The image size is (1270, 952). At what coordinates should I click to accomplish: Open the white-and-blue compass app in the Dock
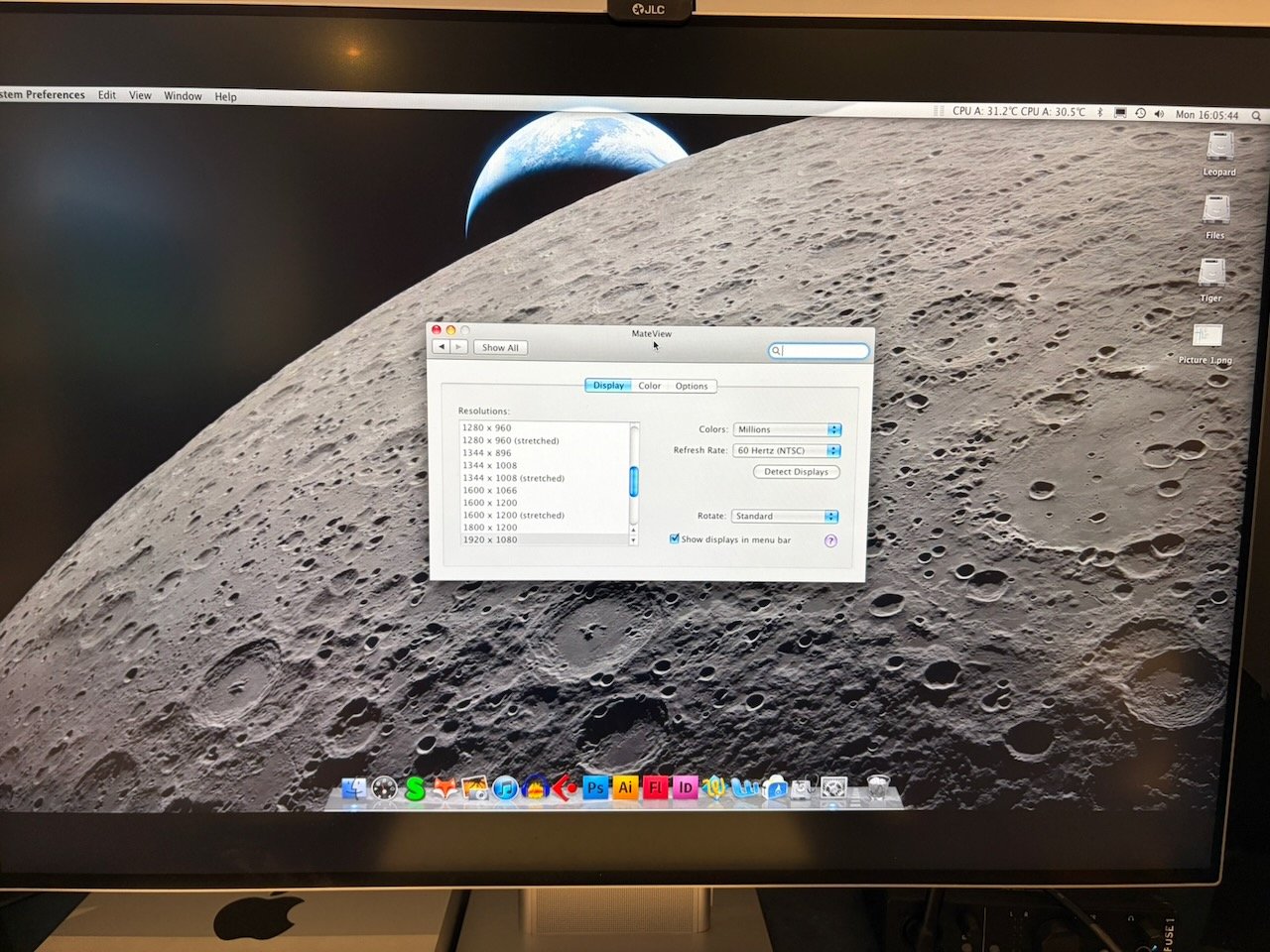tap(775, 788)
